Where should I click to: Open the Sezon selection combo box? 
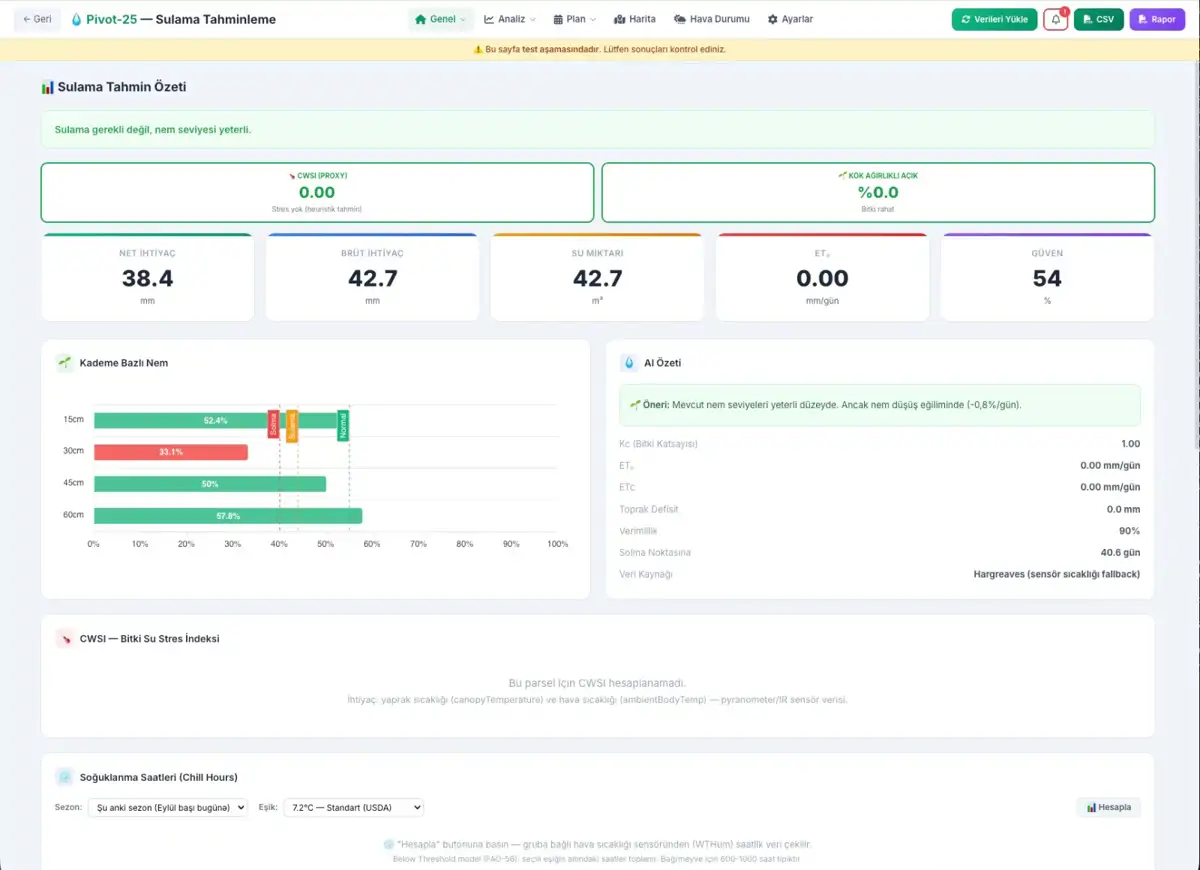[x=167, y=807]
